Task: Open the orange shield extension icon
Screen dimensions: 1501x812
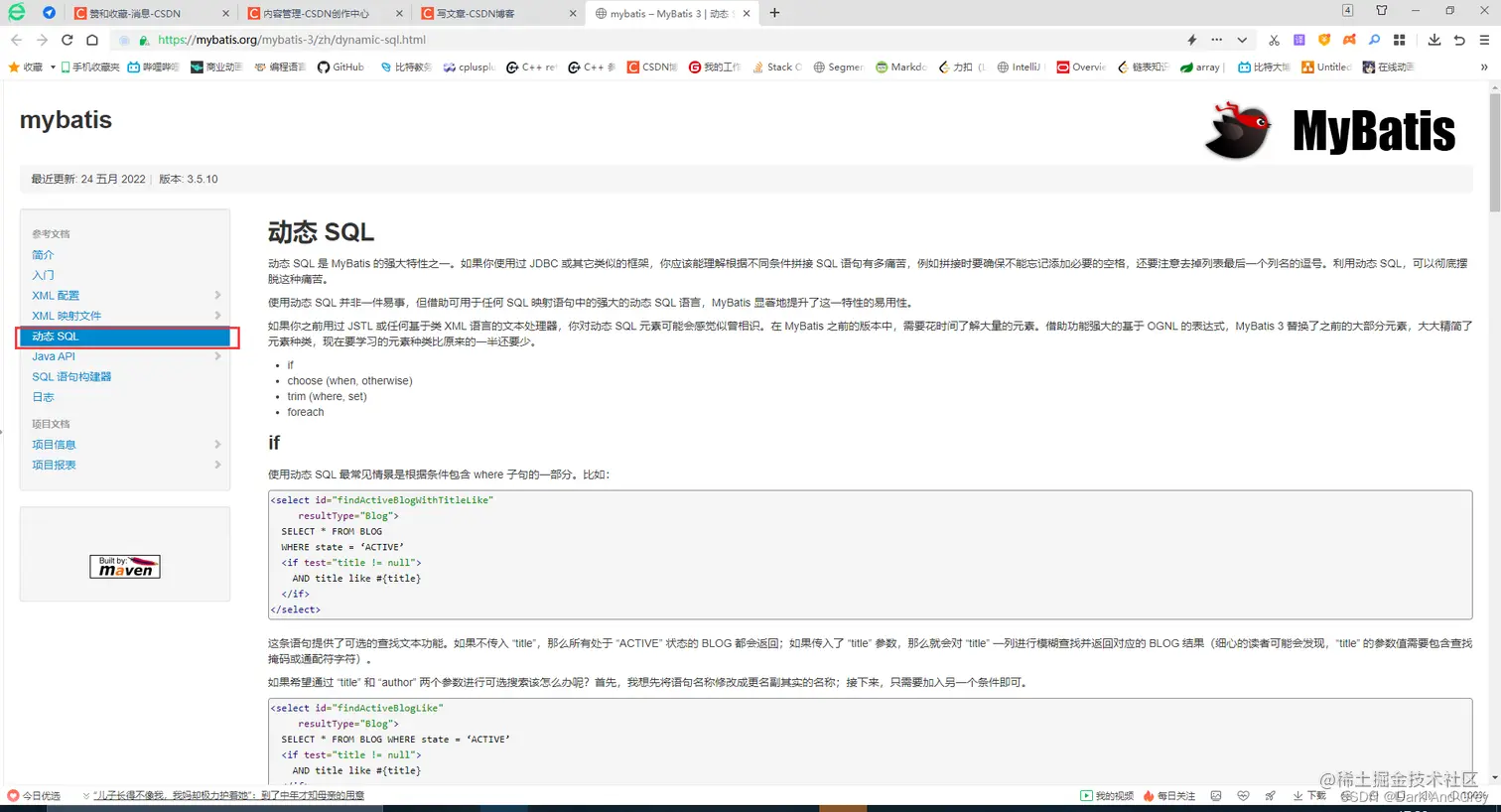Action: (x=1324, y=40)
